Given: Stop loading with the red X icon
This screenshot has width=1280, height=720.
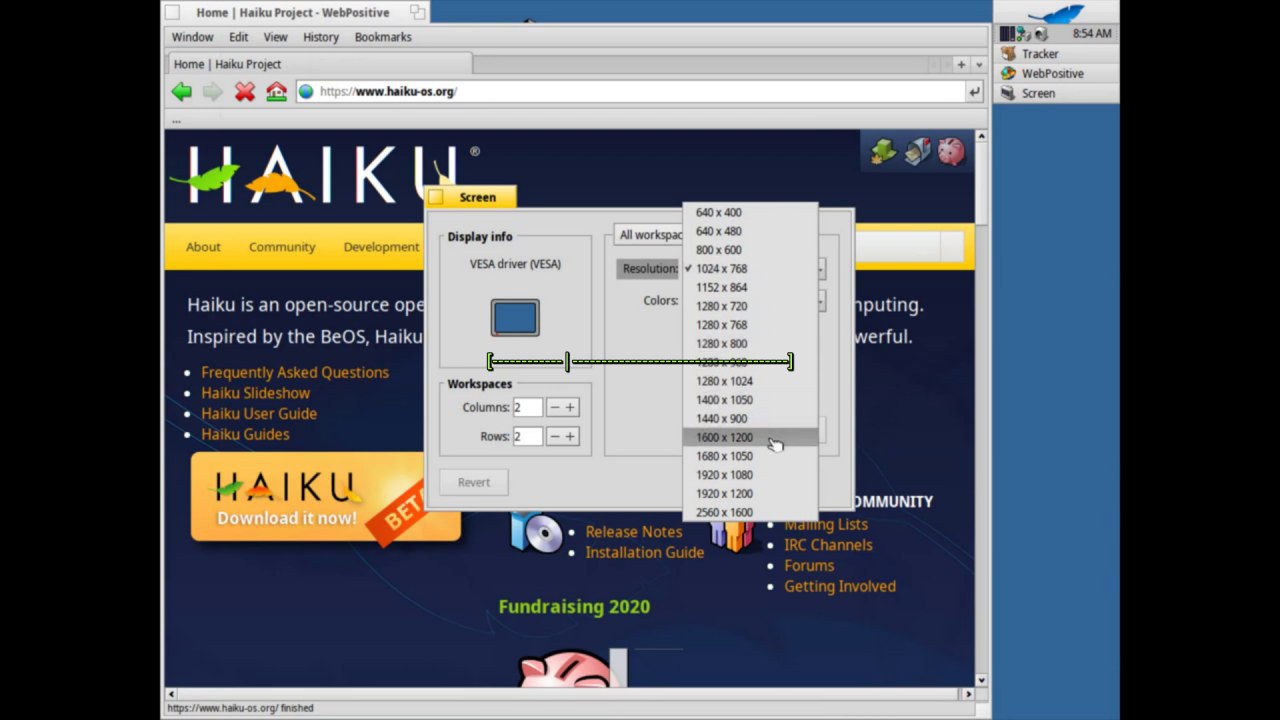Looking at the screenshot, I should (x=245, y=92).
